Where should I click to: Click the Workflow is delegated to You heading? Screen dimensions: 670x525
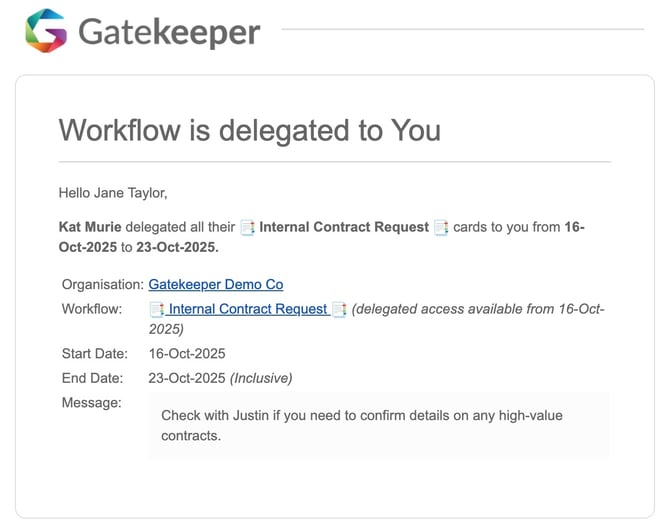(x=249, y=130)
